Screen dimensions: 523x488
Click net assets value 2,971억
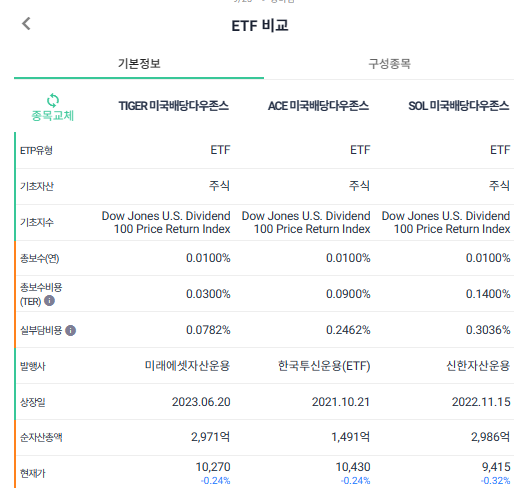coord(210,437)
